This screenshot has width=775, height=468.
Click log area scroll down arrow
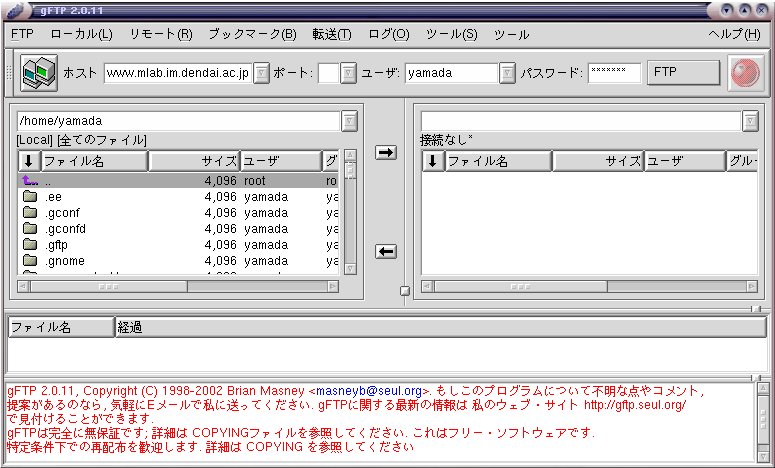click(763, 457)
